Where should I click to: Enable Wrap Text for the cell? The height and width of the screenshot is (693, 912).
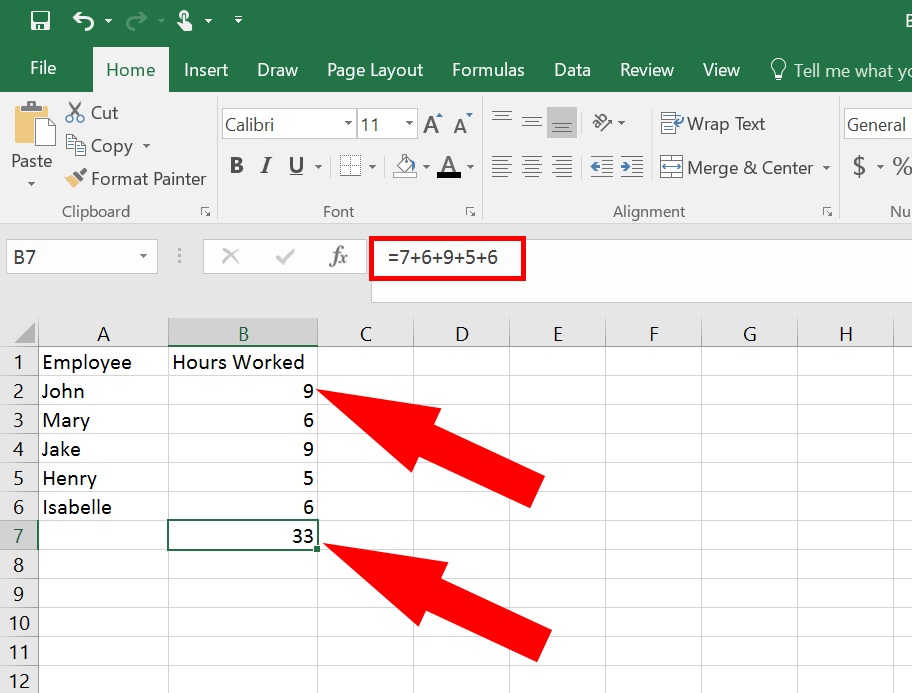point(713,124)
